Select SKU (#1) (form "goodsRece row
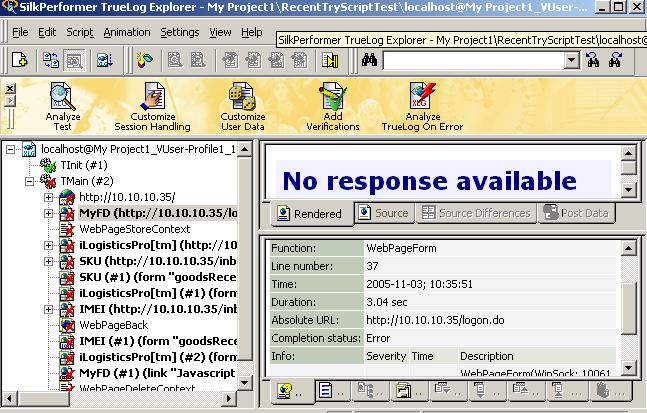 click(158, 277)
